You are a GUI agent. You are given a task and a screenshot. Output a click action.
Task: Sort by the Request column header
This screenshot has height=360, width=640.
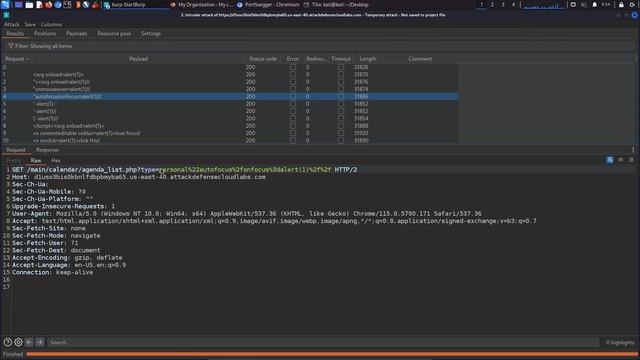click(x=16, y=59)
